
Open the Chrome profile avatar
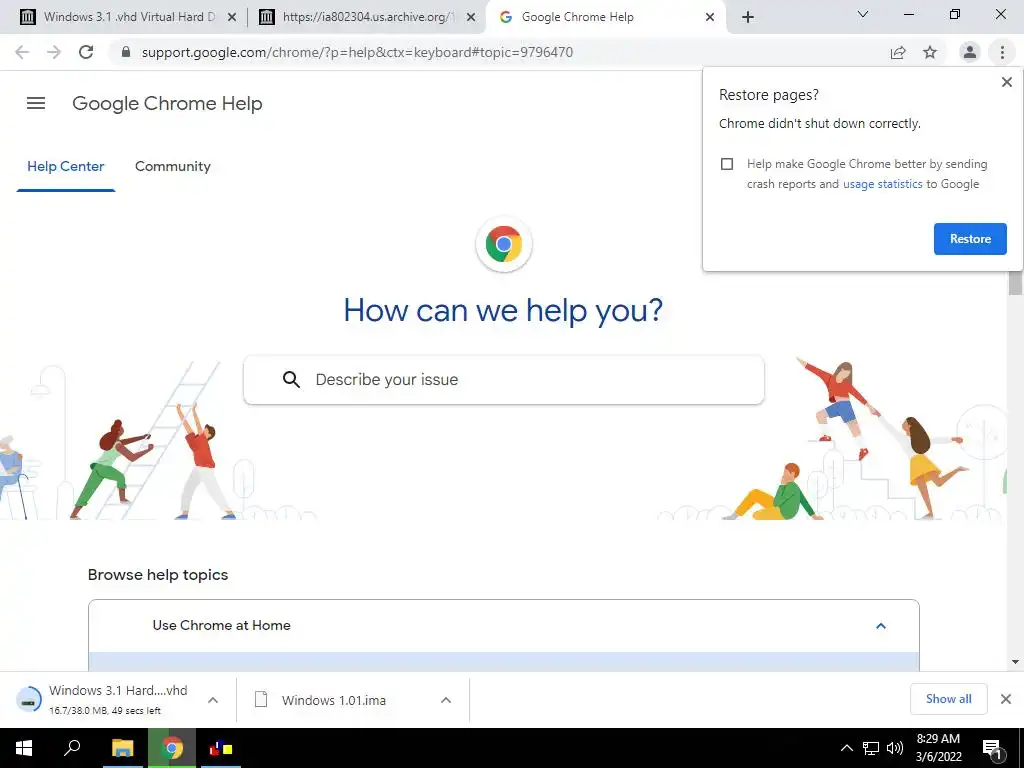(970, 52)
